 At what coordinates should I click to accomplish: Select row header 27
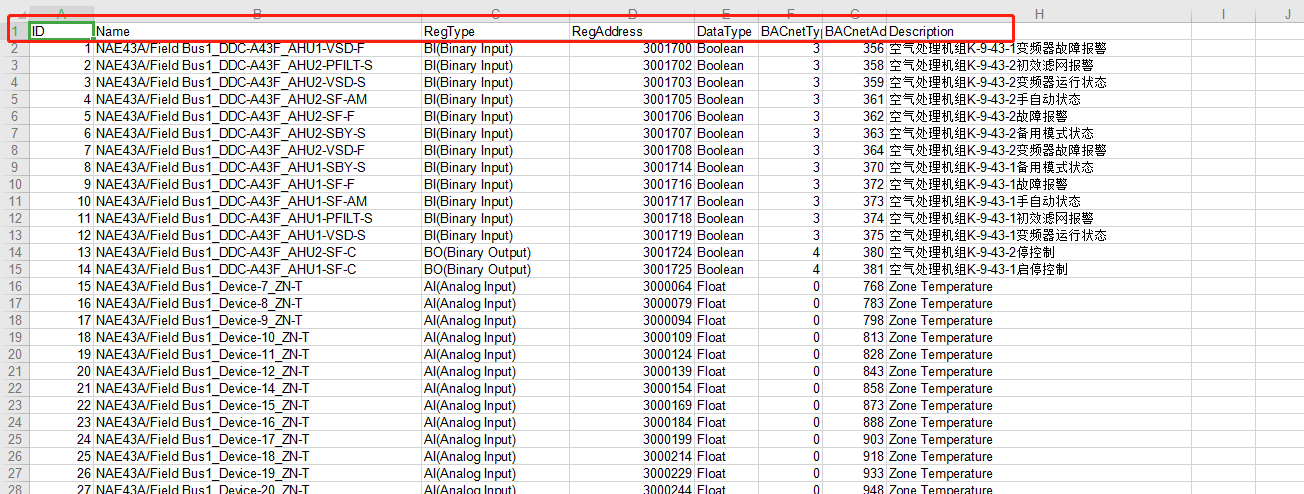[x=14, y=474]
